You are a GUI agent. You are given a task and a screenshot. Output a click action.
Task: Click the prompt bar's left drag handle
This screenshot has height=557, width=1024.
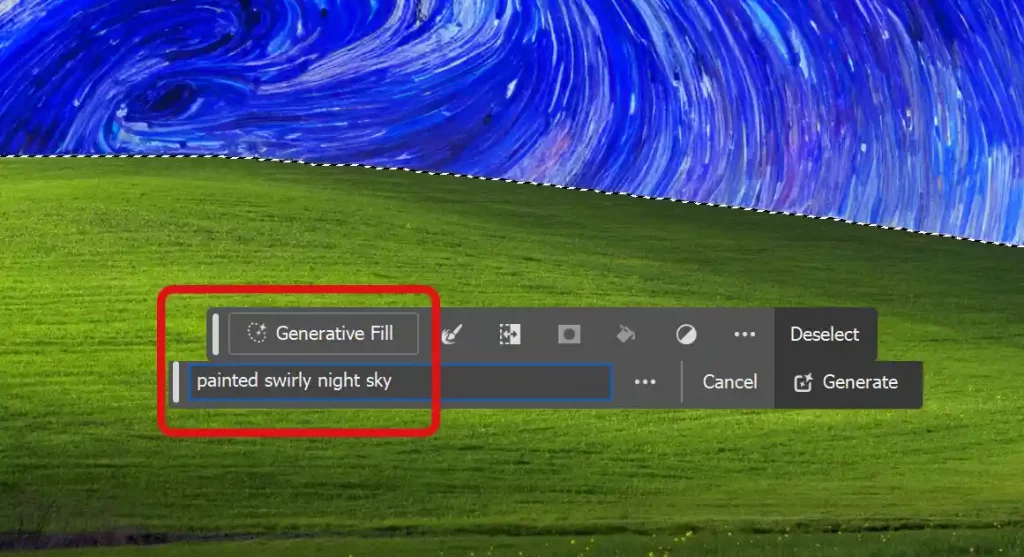pyautogui.click(x=177, y=382)
